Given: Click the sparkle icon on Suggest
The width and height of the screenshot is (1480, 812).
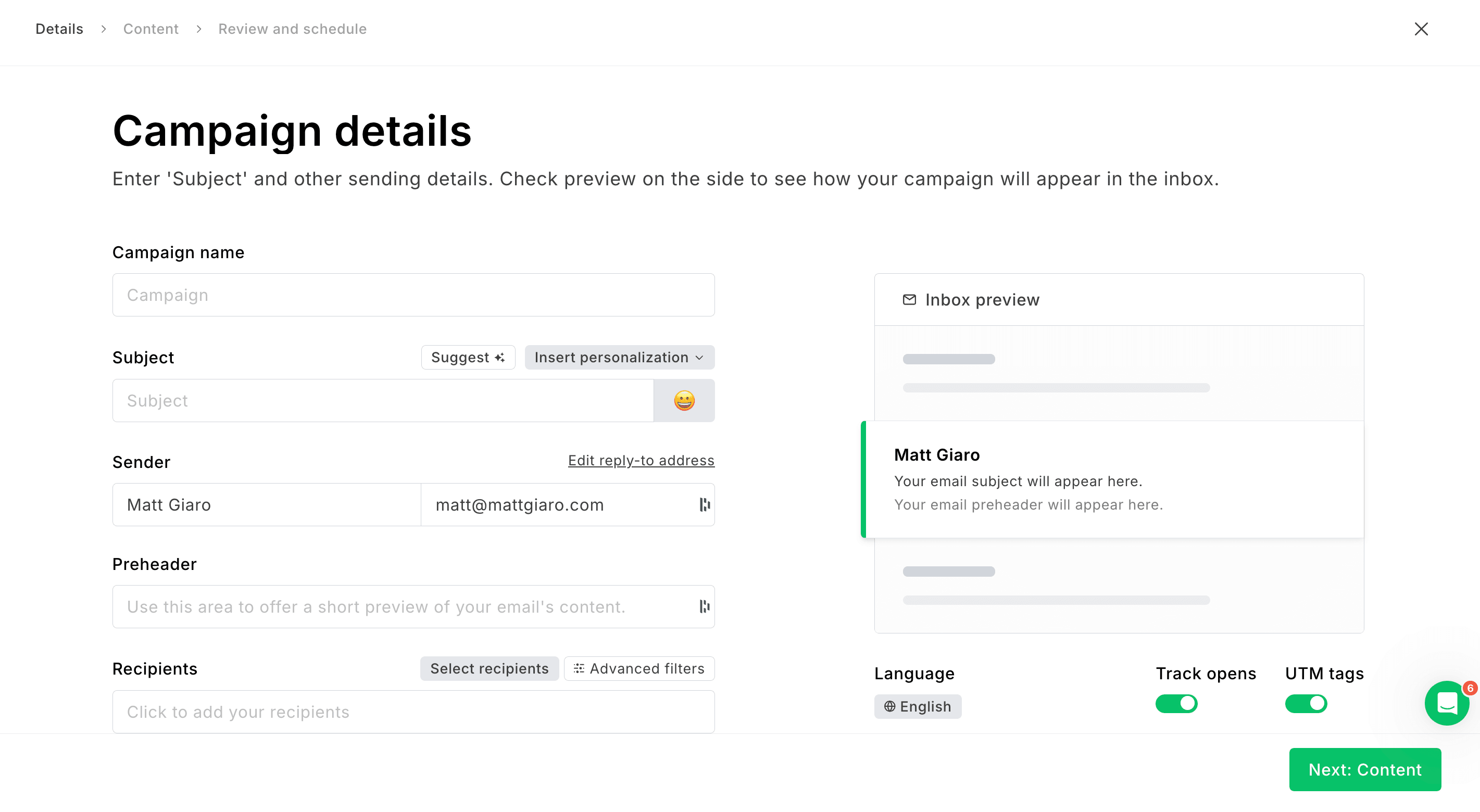Looking at the screenshot, I should click(x=499, y=357).
